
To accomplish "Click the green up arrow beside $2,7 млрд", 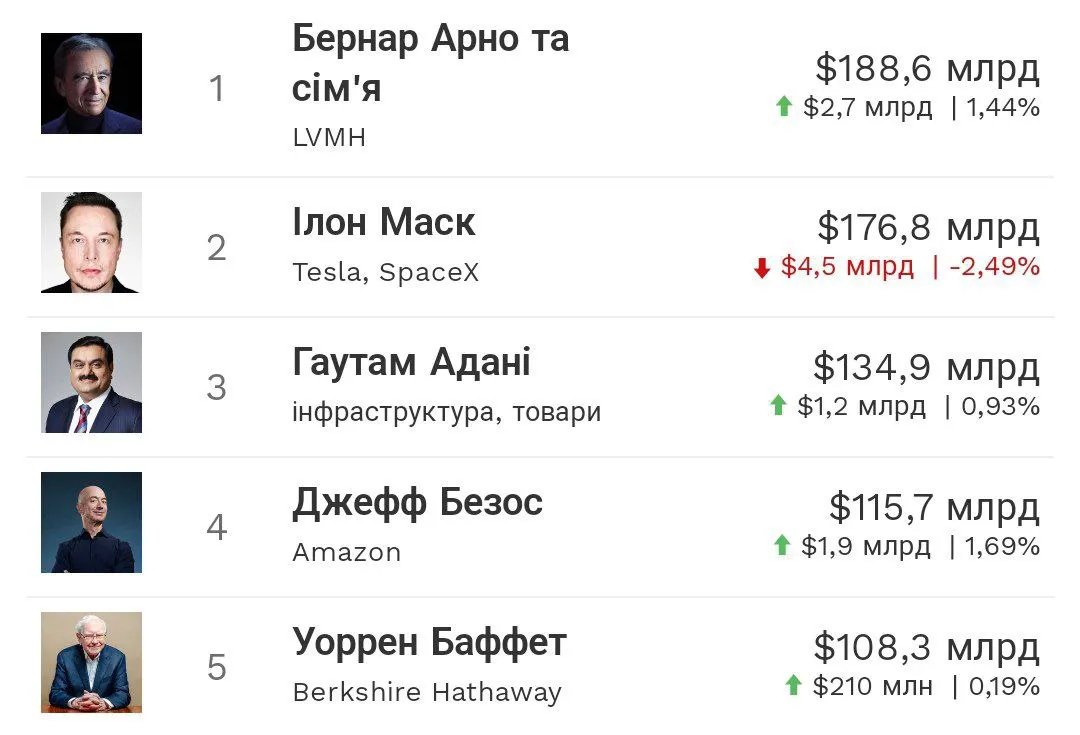I will pos(784,107).
